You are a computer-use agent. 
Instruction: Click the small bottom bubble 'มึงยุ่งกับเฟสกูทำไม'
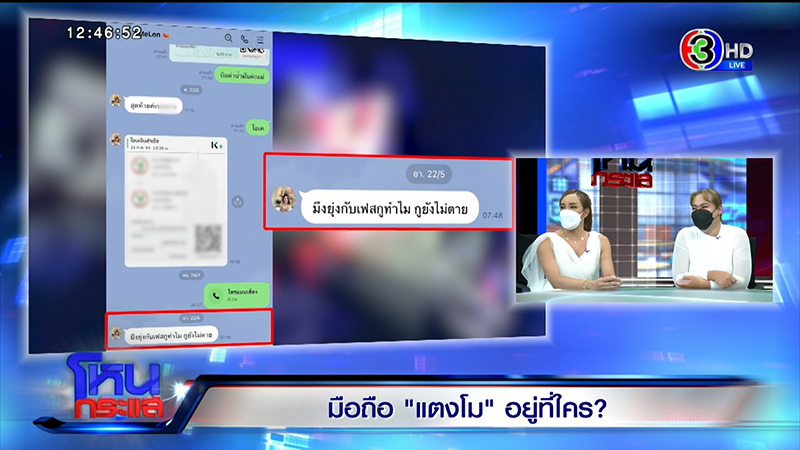(171, 335)
